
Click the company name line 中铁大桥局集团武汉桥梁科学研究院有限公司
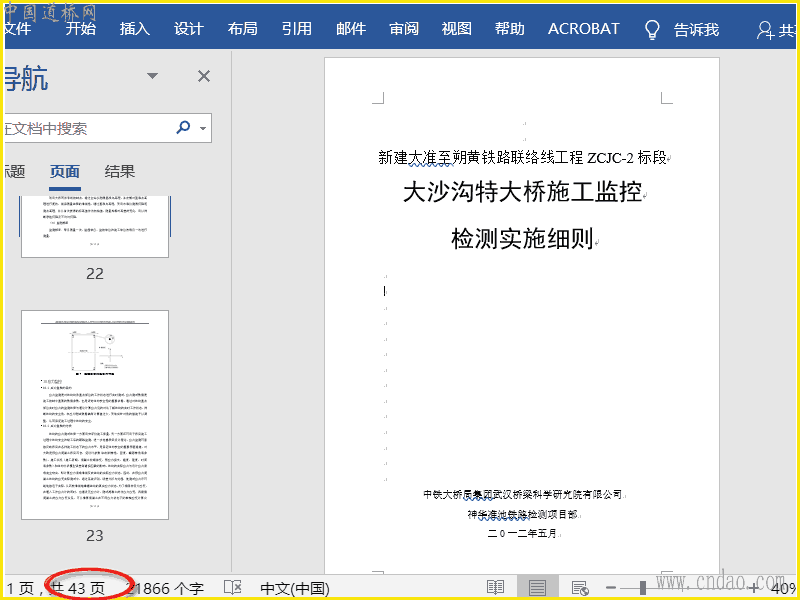[x=522, y=494]
